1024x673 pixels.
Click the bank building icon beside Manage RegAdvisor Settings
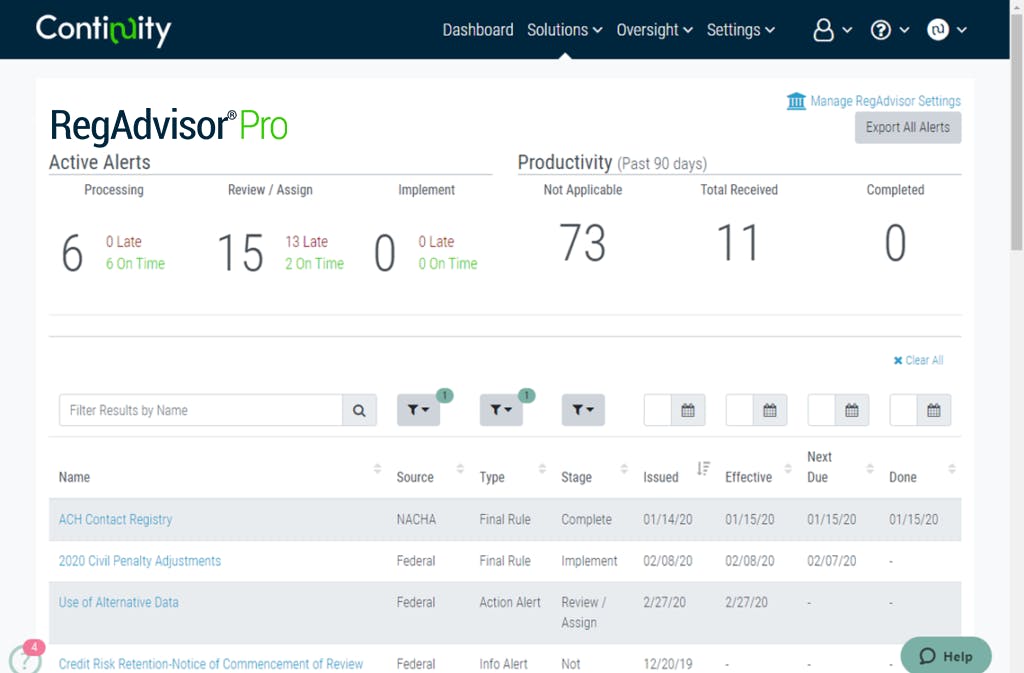[x=796, y=101]
